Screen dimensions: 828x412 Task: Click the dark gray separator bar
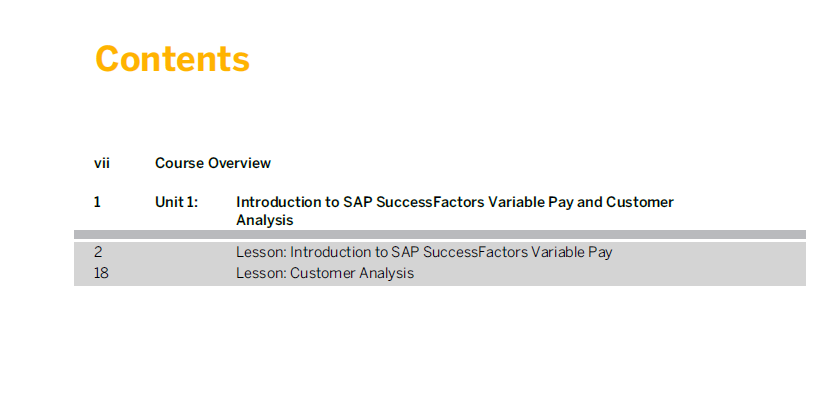point(440,235)
